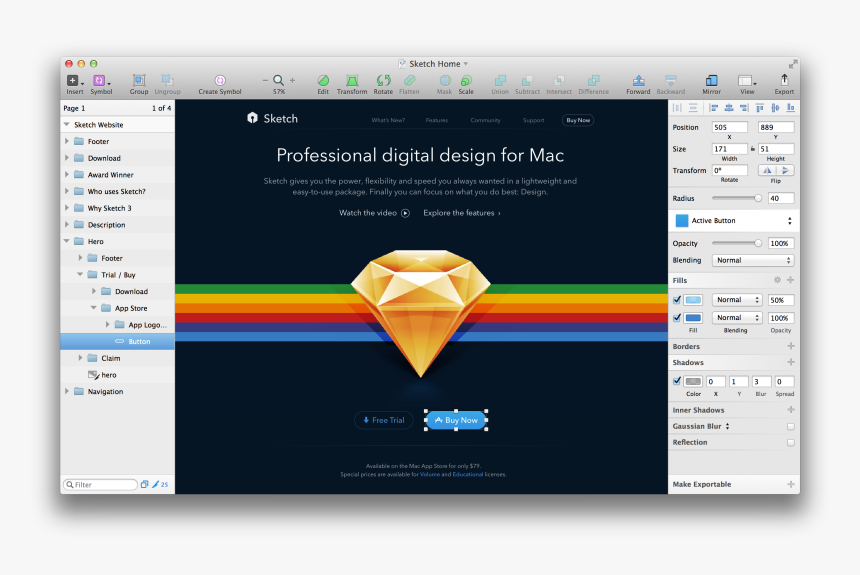
Task: Click the Export toolbar icon
Action: [784, 80]
